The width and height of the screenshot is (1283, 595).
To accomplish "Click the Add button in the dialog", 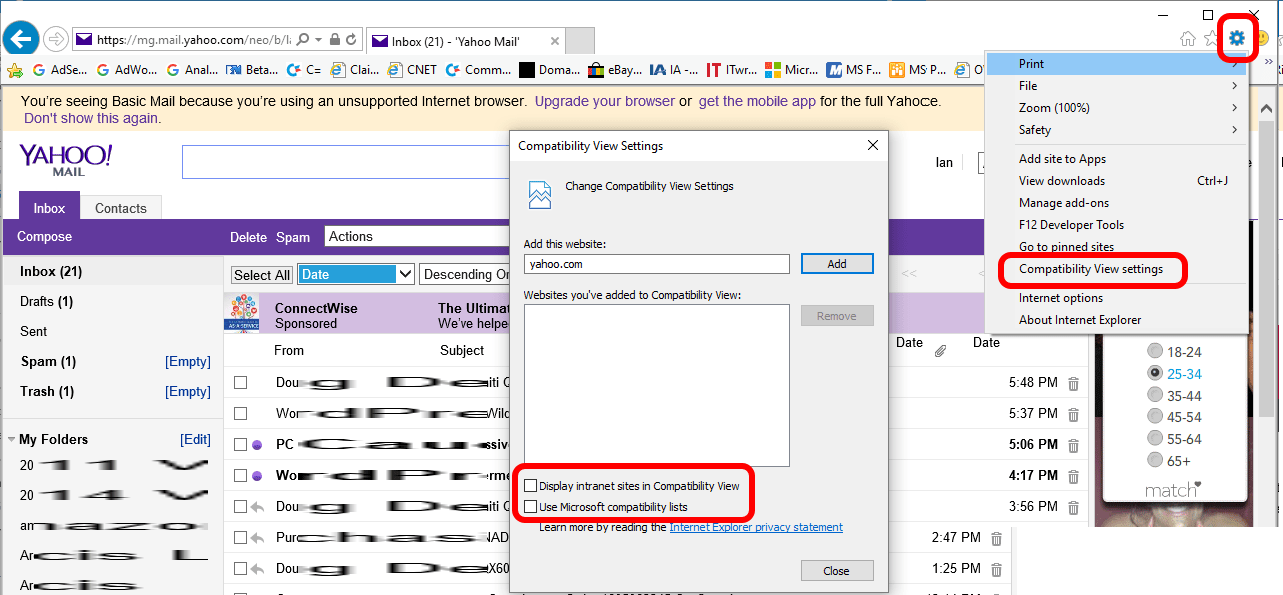I will click(836, 264).
